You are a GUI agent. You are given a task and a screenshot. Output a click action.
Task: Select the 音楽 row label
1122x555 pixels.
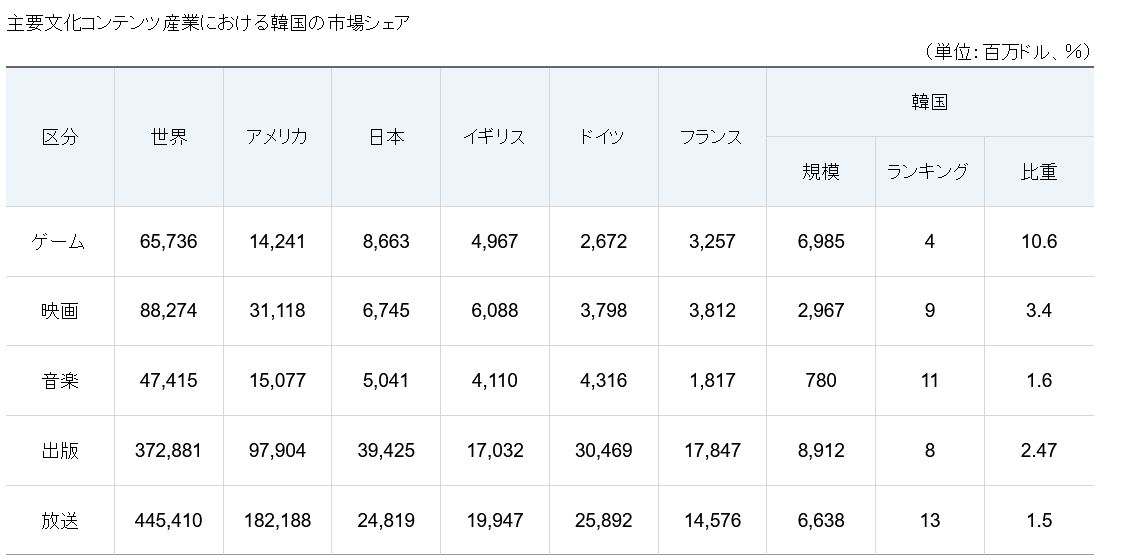pos(60,380)
